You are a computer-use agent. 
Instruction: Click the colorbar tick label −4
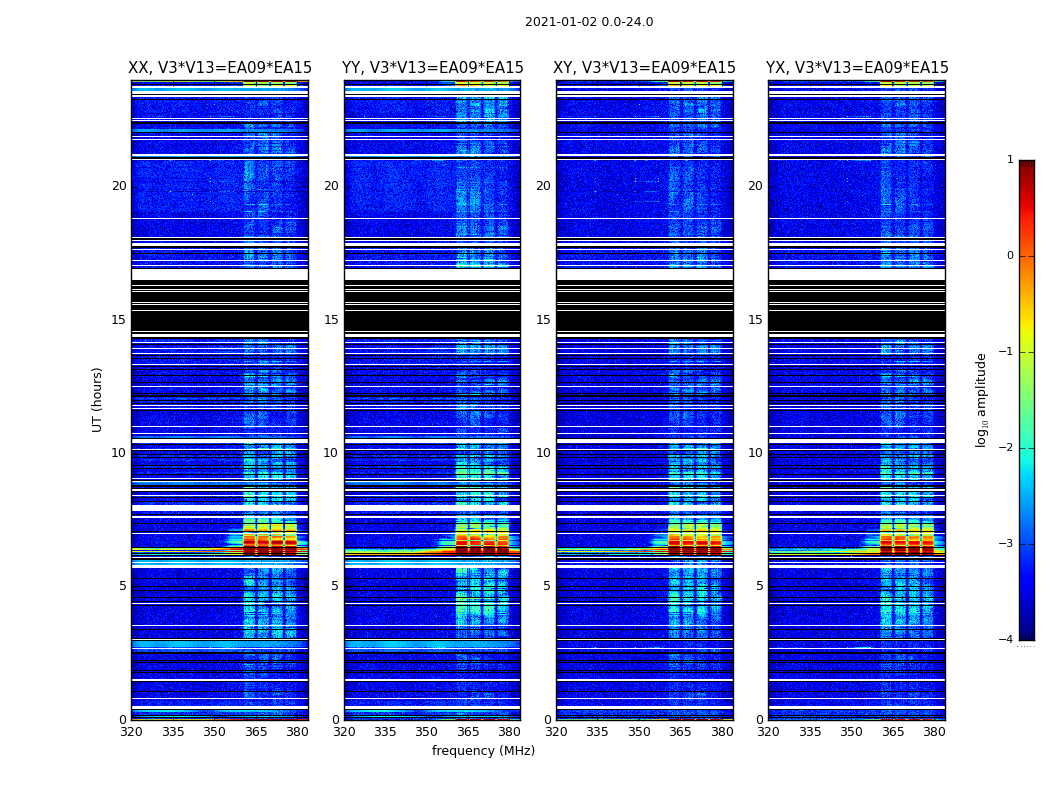click(1007, 640)
